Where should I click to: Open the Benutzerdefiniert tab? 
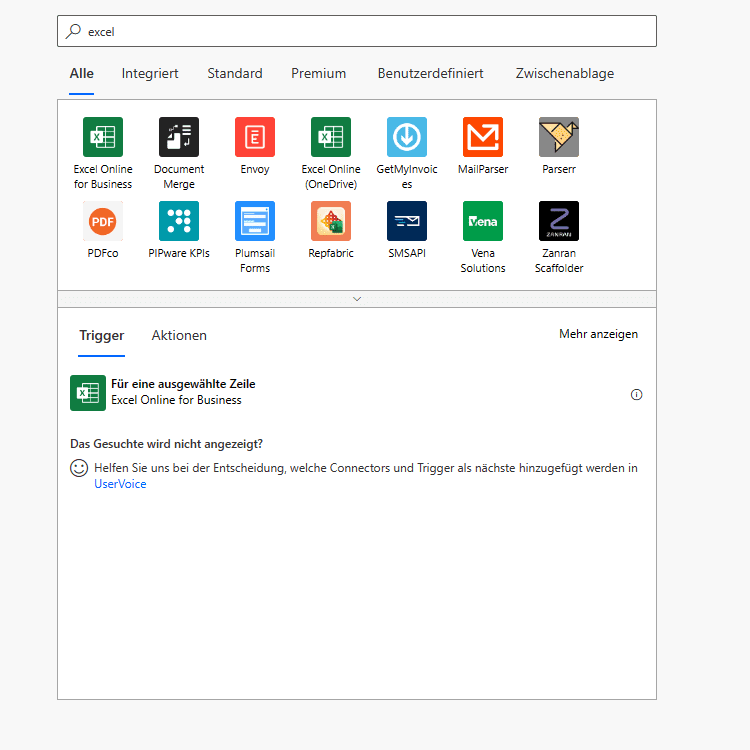pyautogui.click(x=430, y=74)
